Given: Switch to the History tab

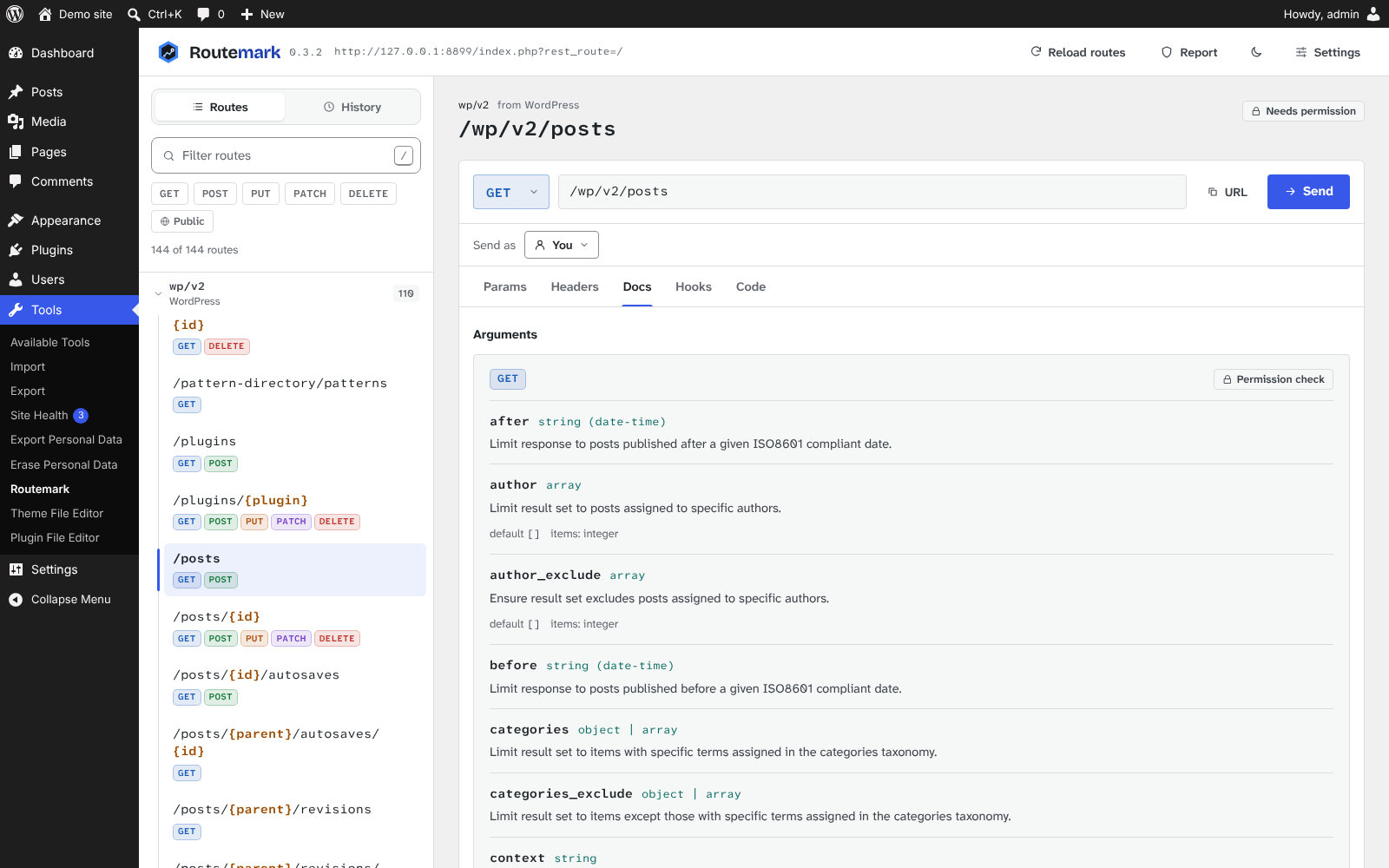Looking at the screenshot, I should tap(352, 107).
